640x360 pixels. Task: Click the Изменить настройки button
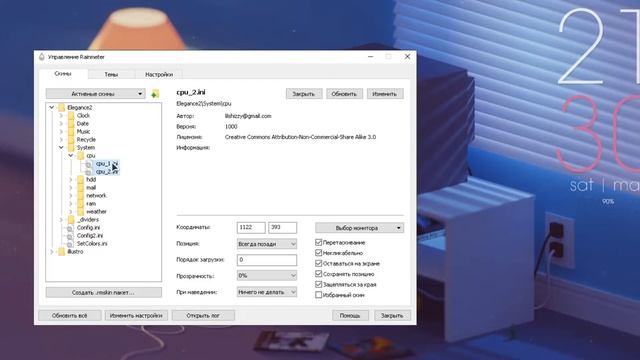point(136,316)
